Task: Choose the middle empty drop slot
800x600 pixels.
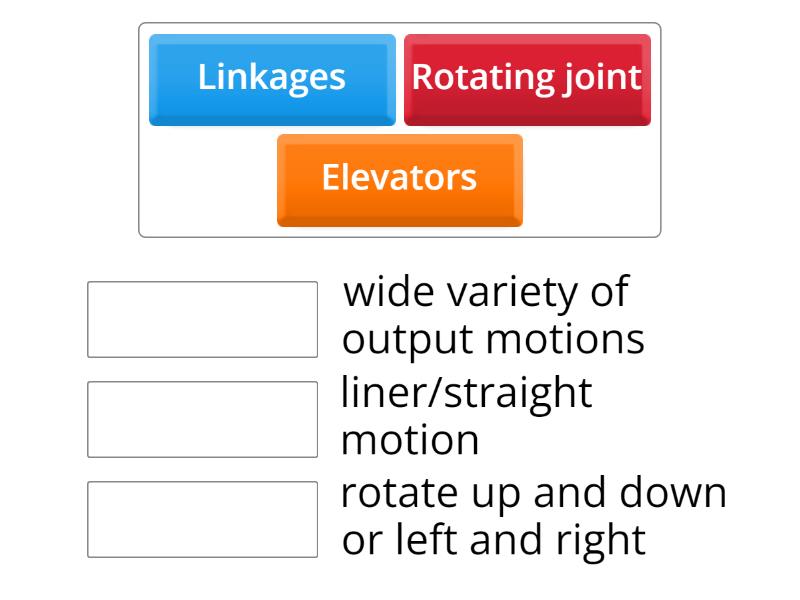Action: click(202, 419)
